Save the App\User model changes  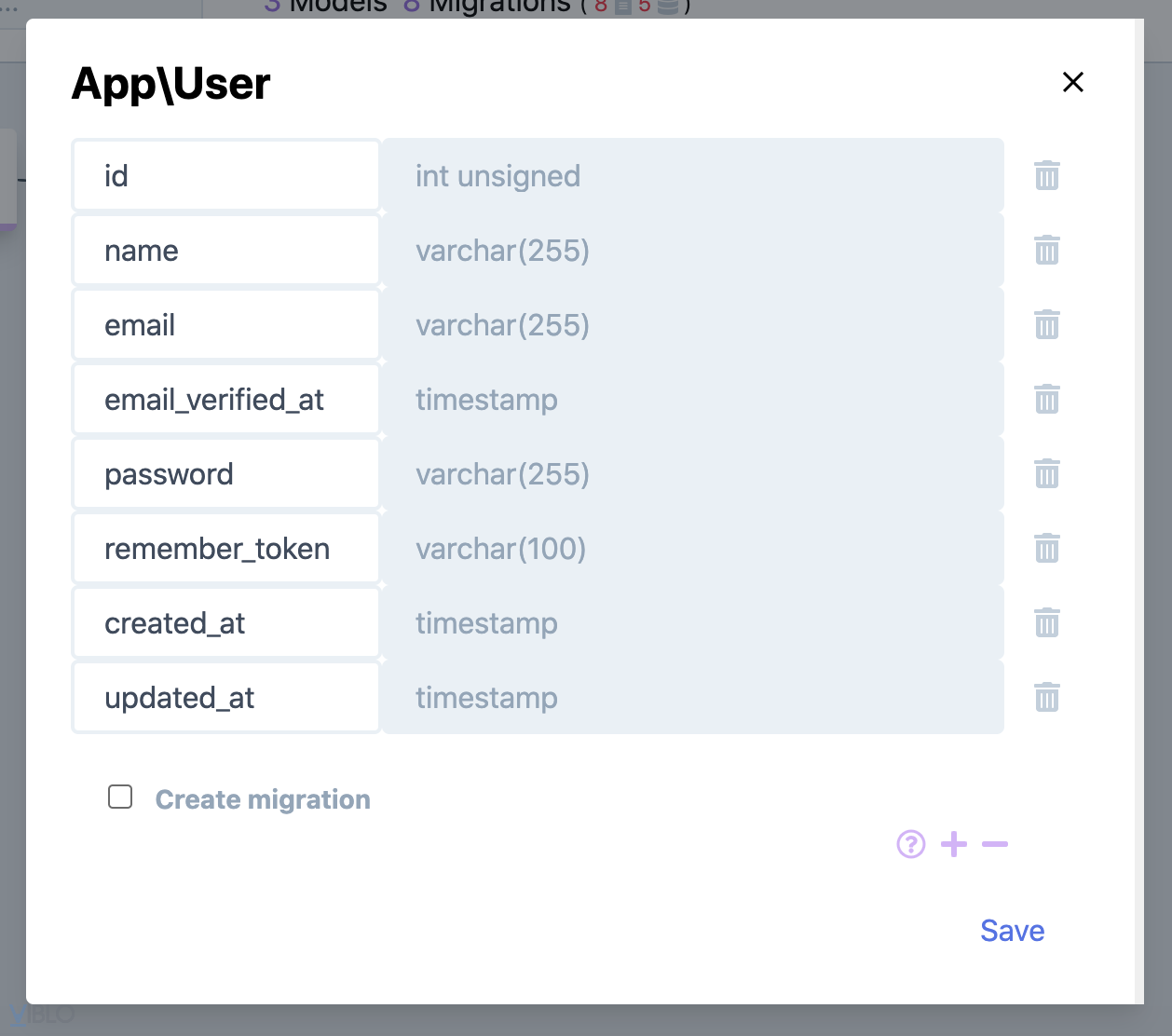click(x=1012, y=931)
